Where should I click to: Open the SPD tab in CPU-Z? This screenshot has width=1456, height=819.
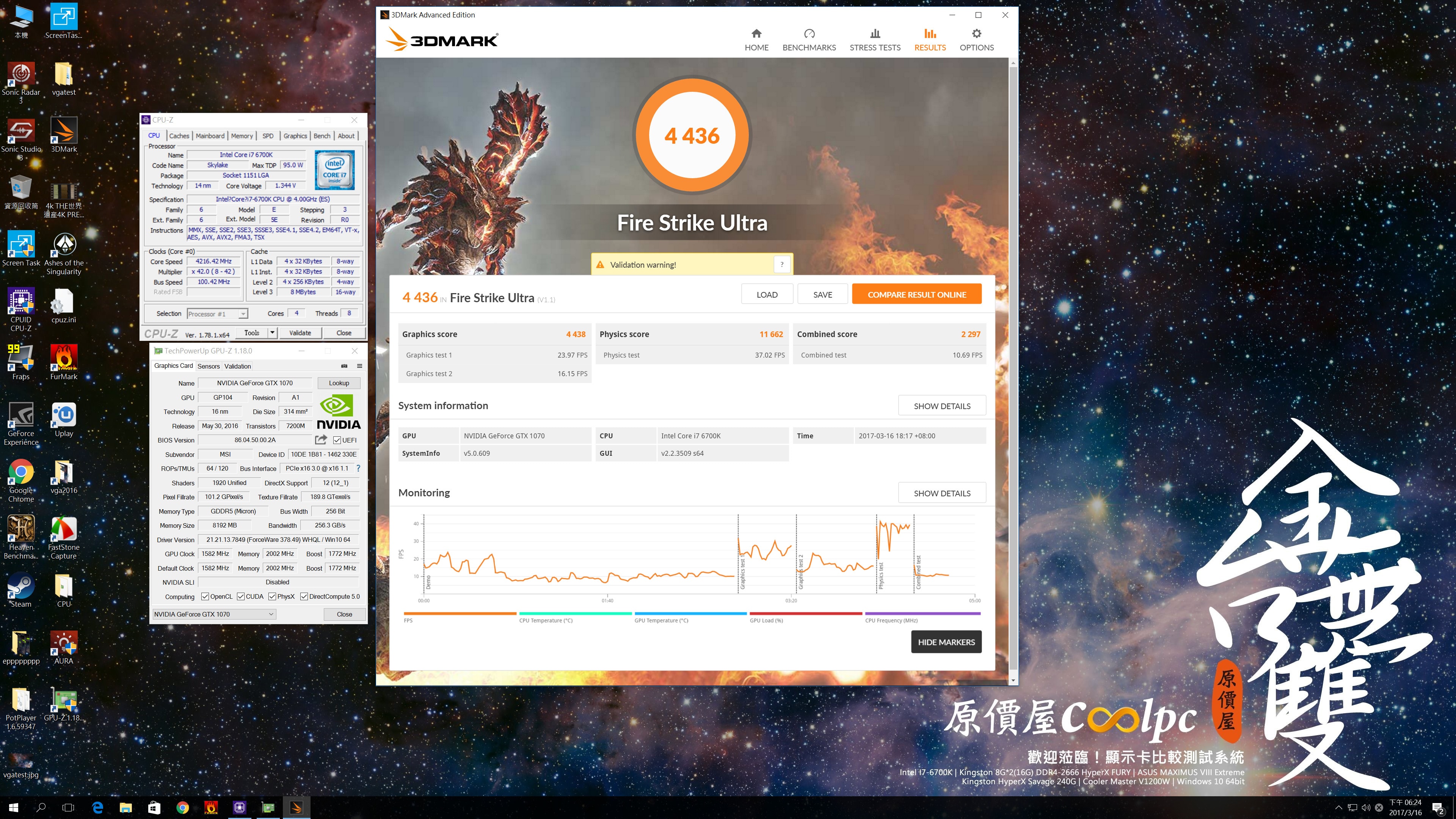point(268,136)
